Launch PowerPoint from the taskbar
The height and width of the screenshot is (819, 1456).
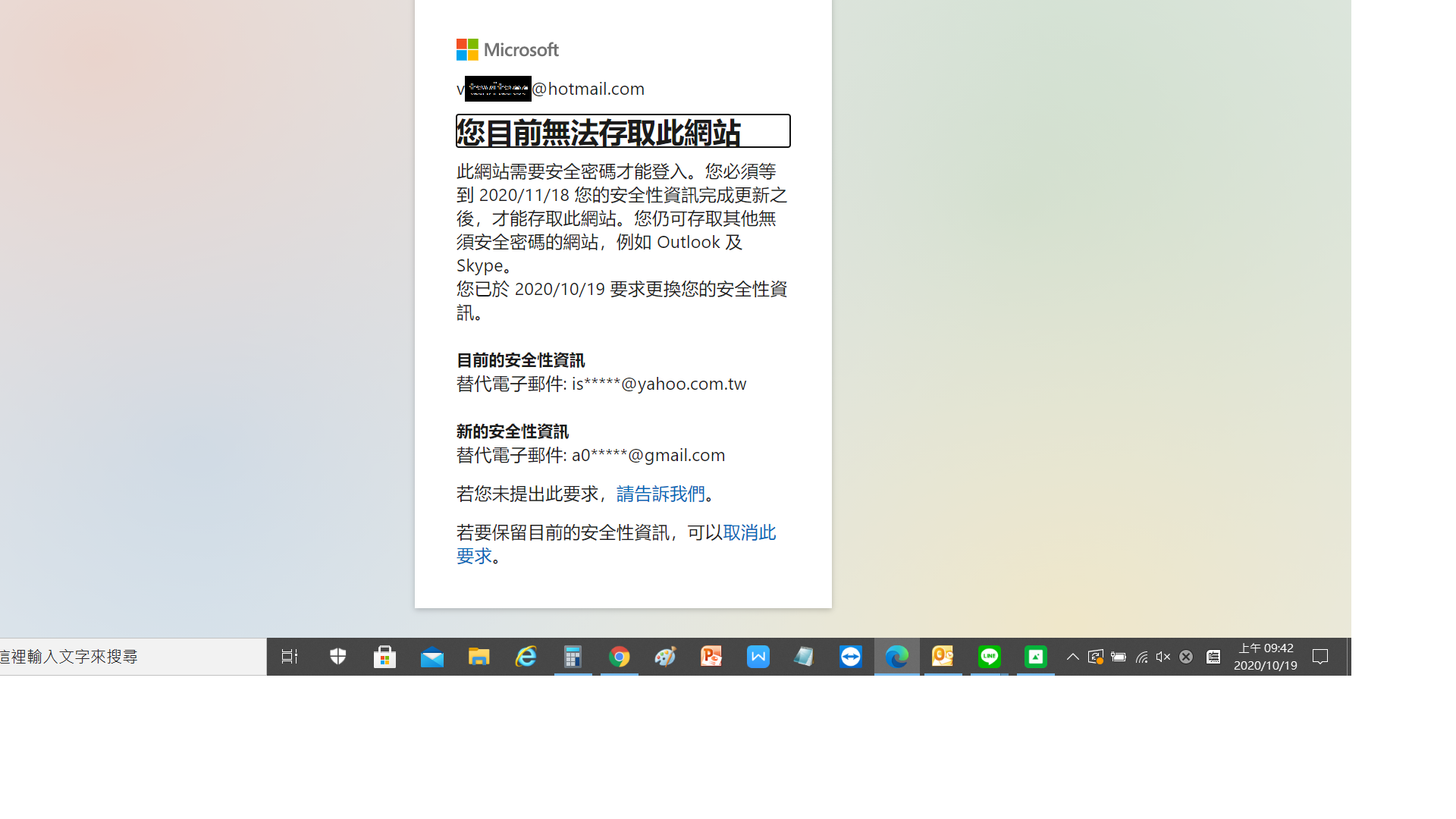(x=711, y=657)
